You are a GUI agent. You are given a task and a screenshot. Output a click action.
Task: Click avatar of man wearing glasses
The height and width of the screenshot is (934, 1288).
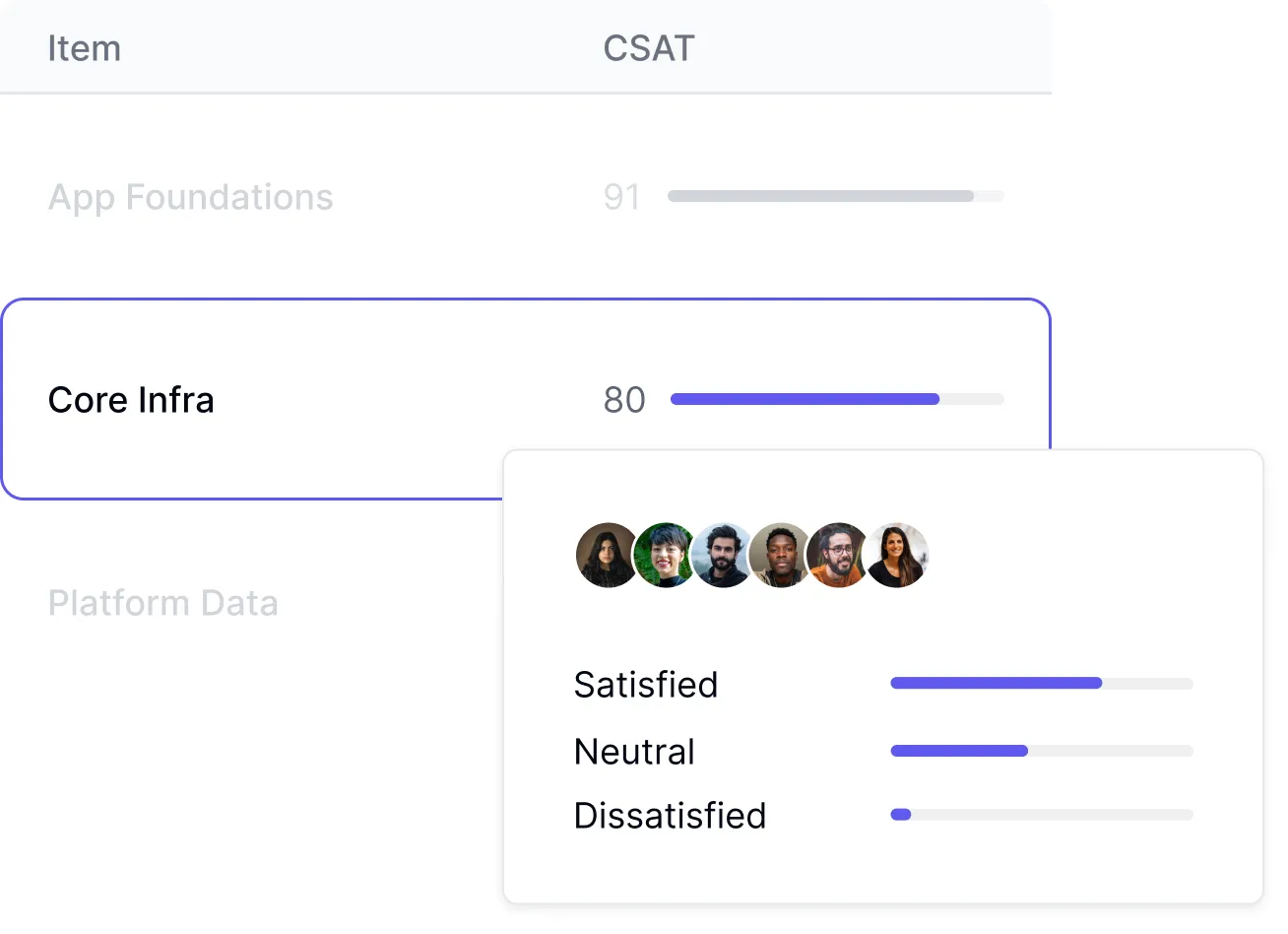[837, 556]
